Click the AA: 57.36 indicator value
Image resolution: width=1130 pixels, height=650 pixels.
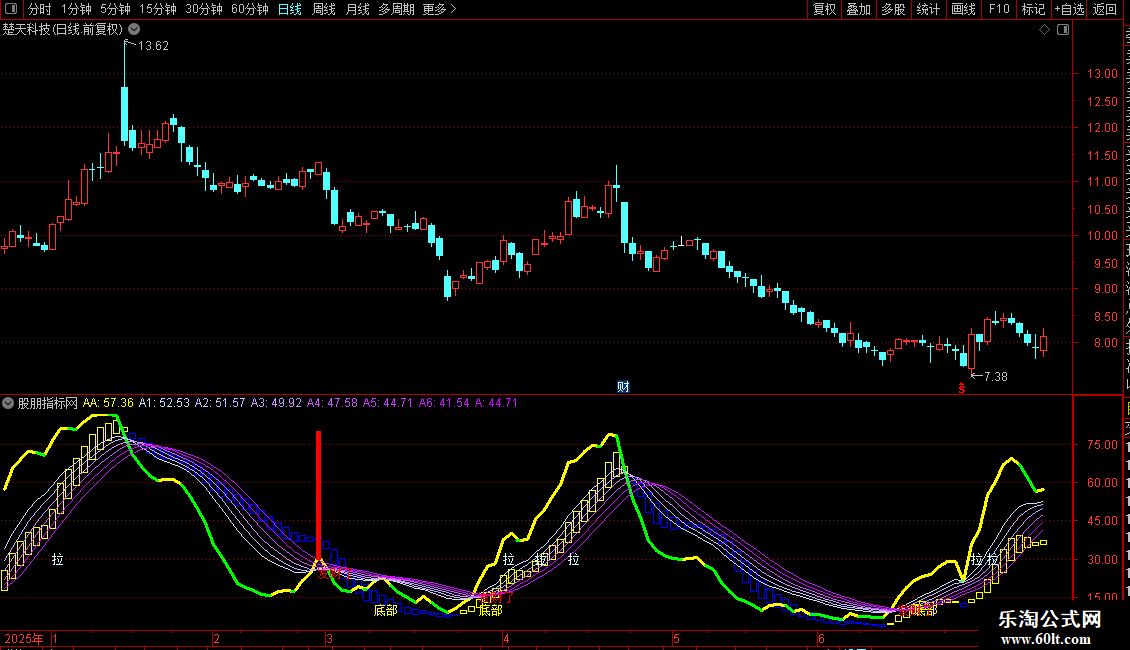pos(108,403)
